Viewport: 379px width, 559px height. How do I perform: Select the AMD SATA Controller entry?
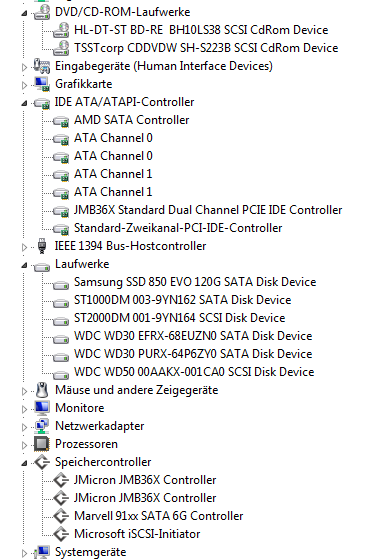tap(132, 120)
